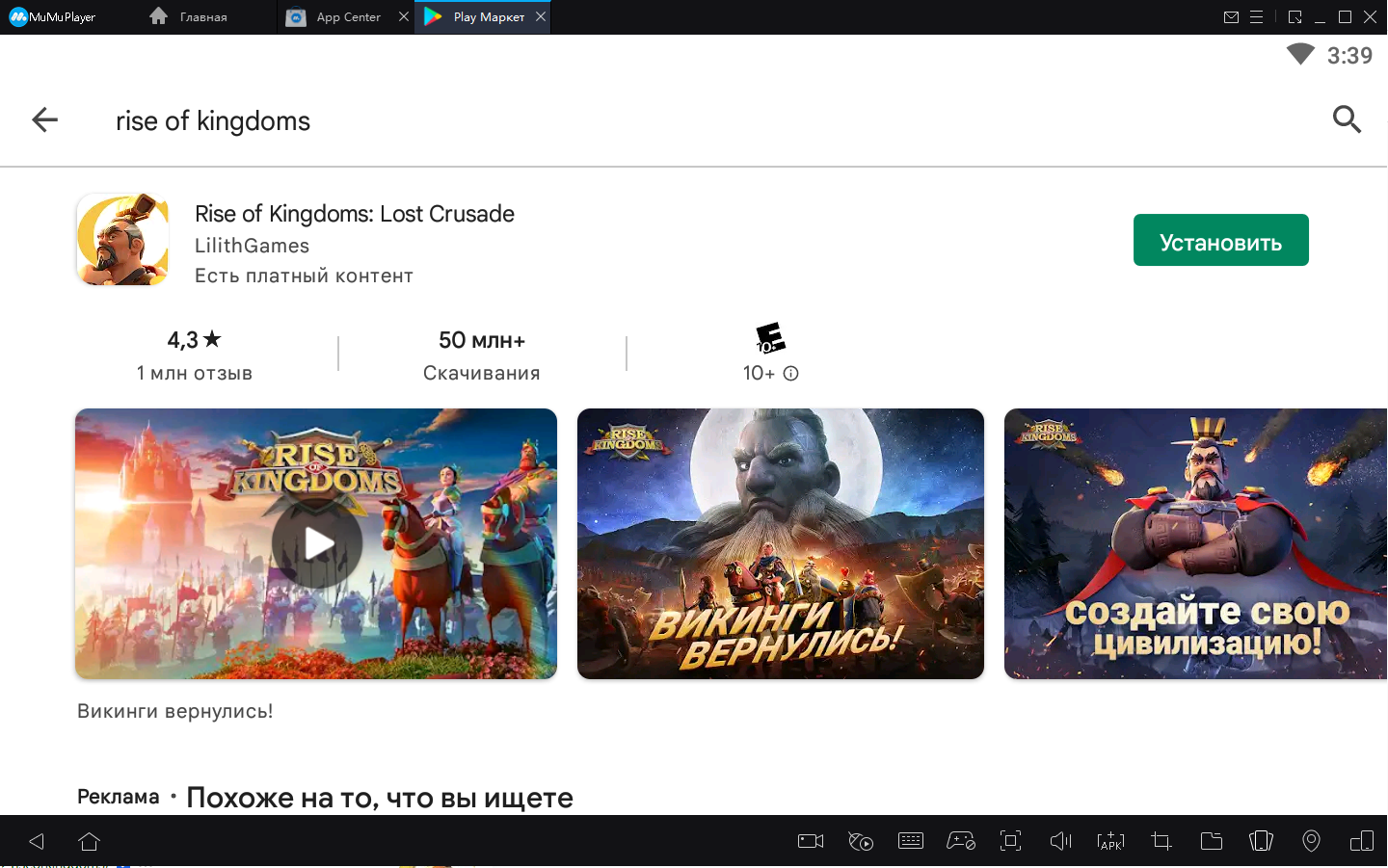Open the volume speaker control
The height and width of the screenshot is (868, 1388).
click(1060, 841)
